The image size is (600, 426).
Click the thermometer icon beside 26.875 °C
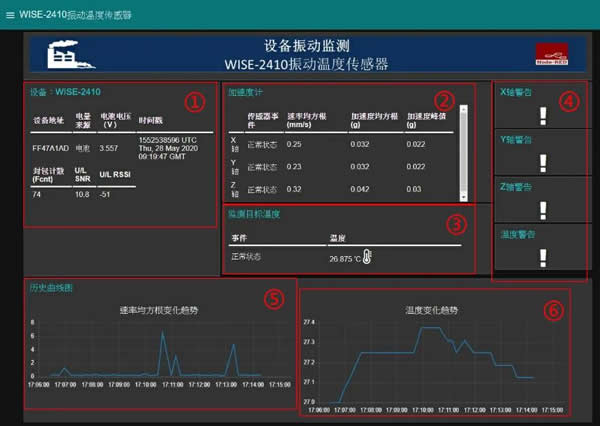point(367,258)
